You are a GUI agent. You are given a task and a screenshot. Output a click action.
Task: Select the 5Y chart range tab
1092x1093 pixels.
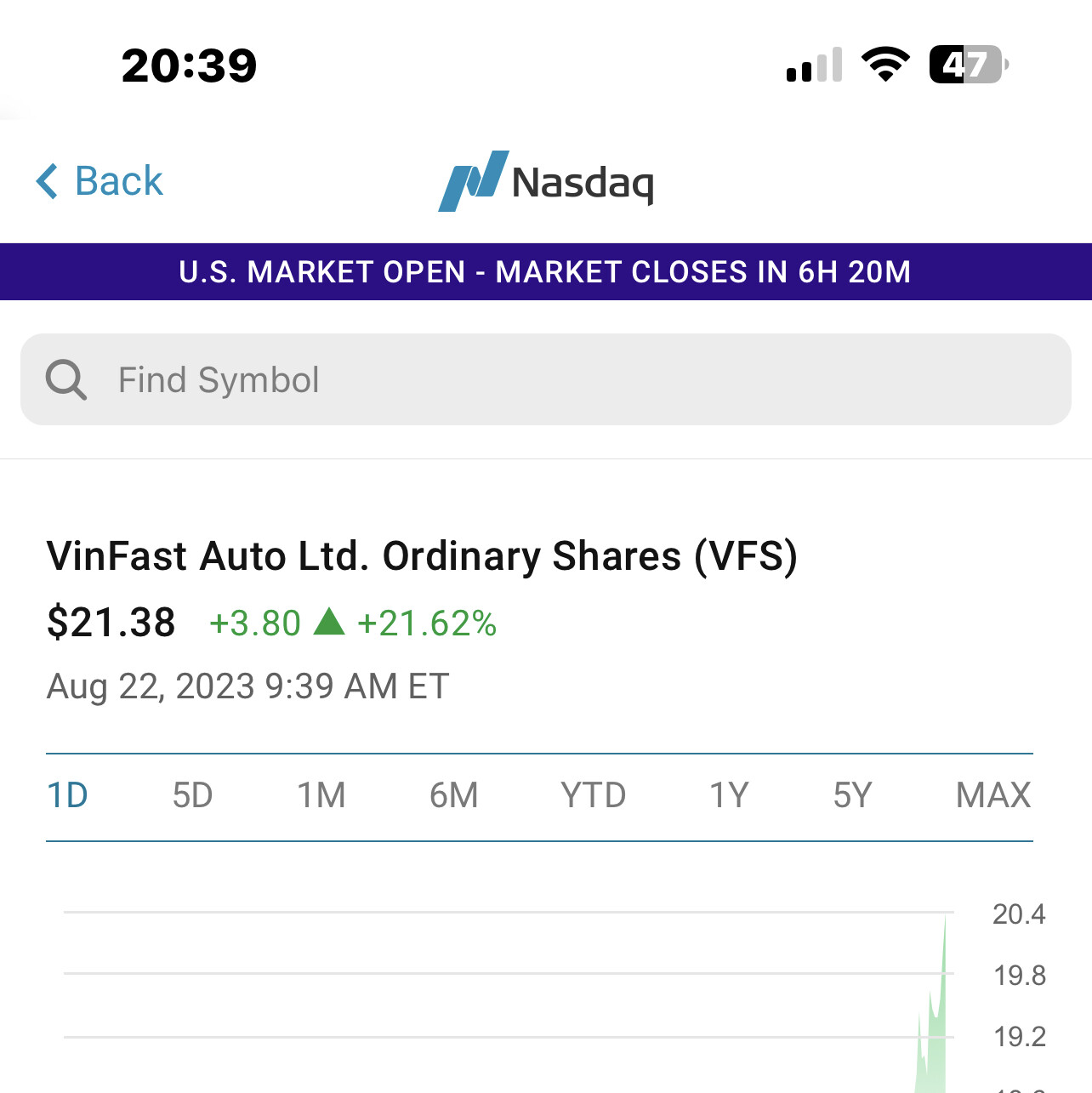(852, 796)
